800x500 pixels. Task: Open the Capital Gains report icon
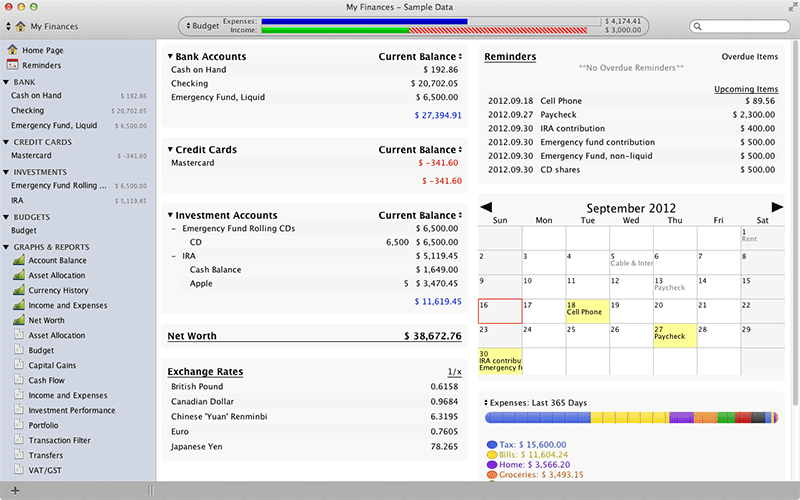[19, 366]
